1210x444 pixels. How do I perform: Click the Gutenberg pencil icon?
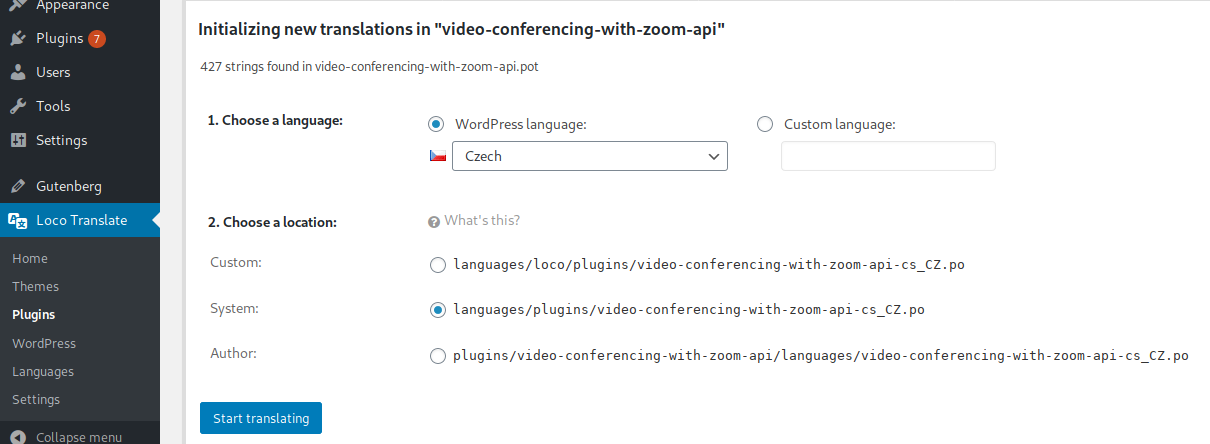click(x=18, y=186)
